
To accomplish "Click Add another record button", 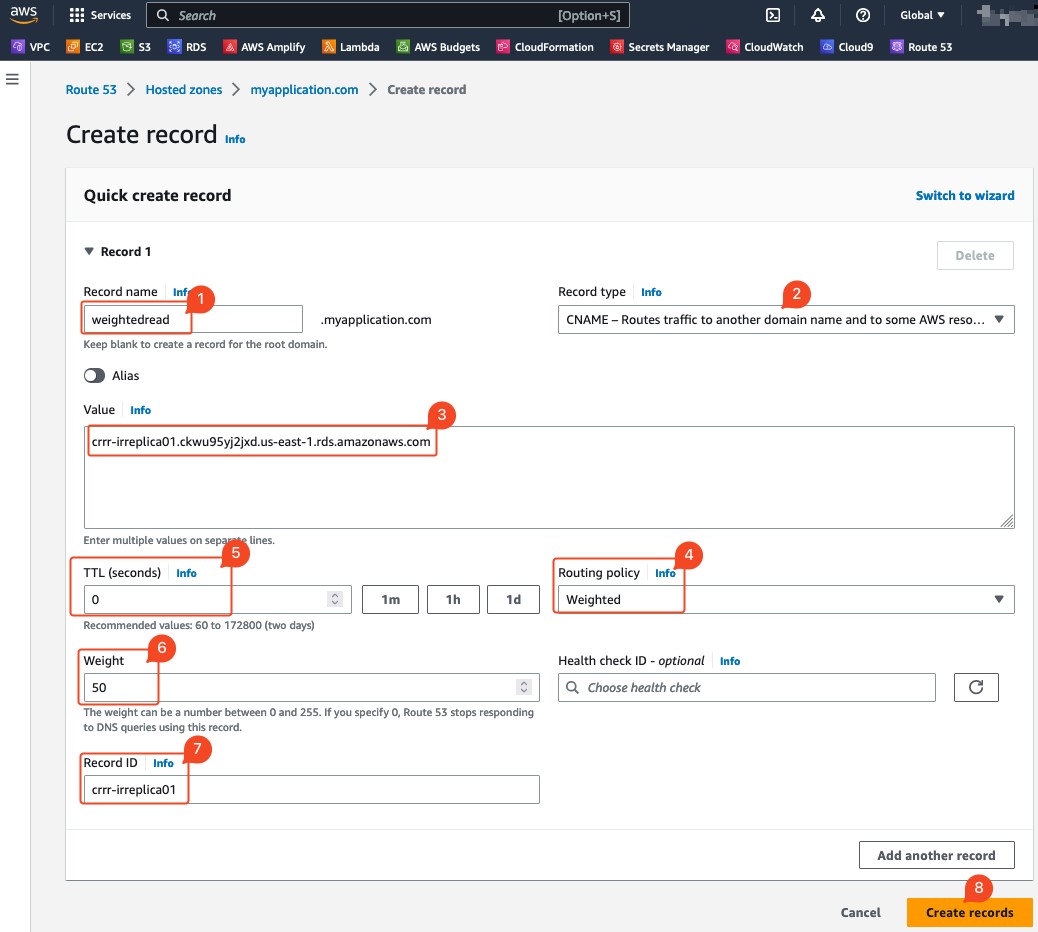I will point(936,855).
